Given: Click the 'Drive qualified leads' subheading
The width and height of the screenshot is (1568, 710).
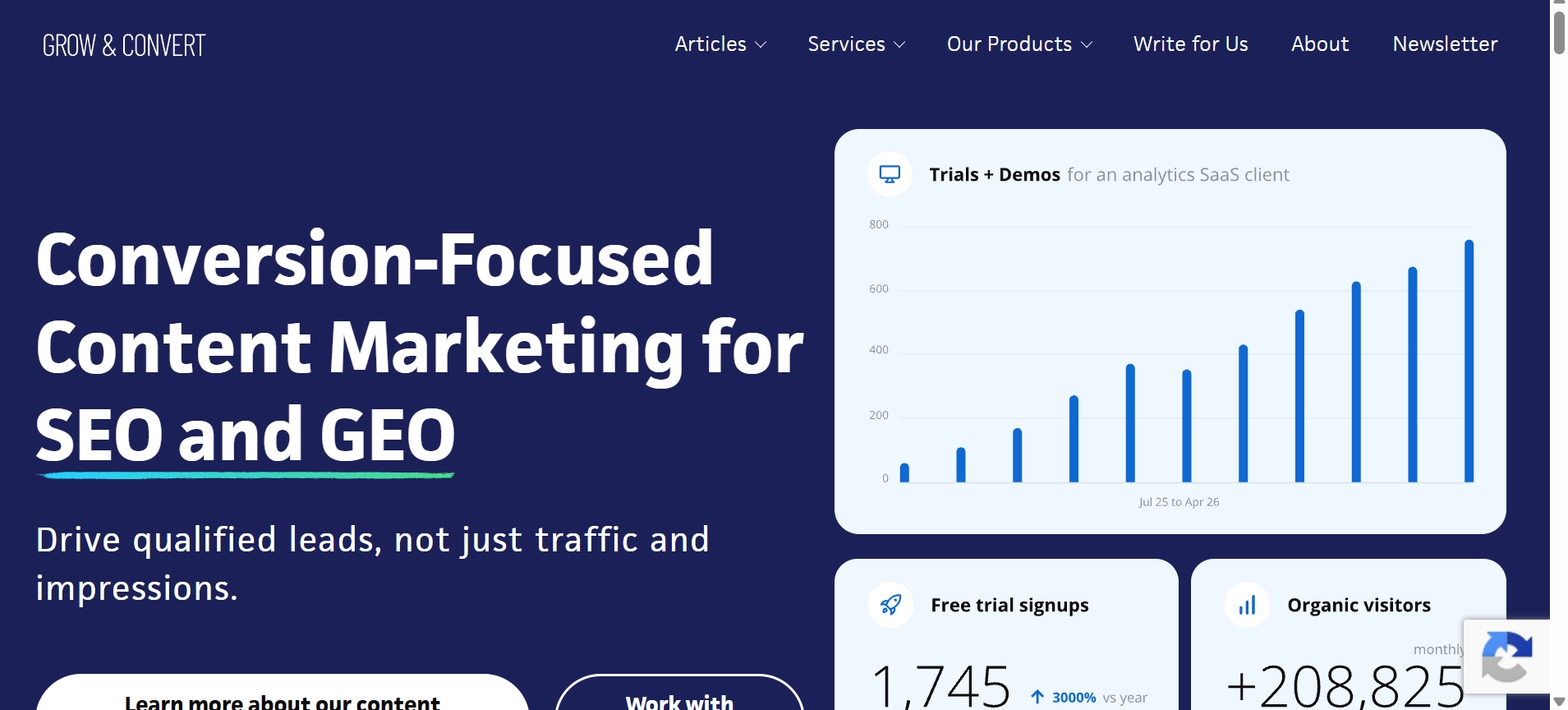Looking at the screenshot, I should [x=372, y=564].
